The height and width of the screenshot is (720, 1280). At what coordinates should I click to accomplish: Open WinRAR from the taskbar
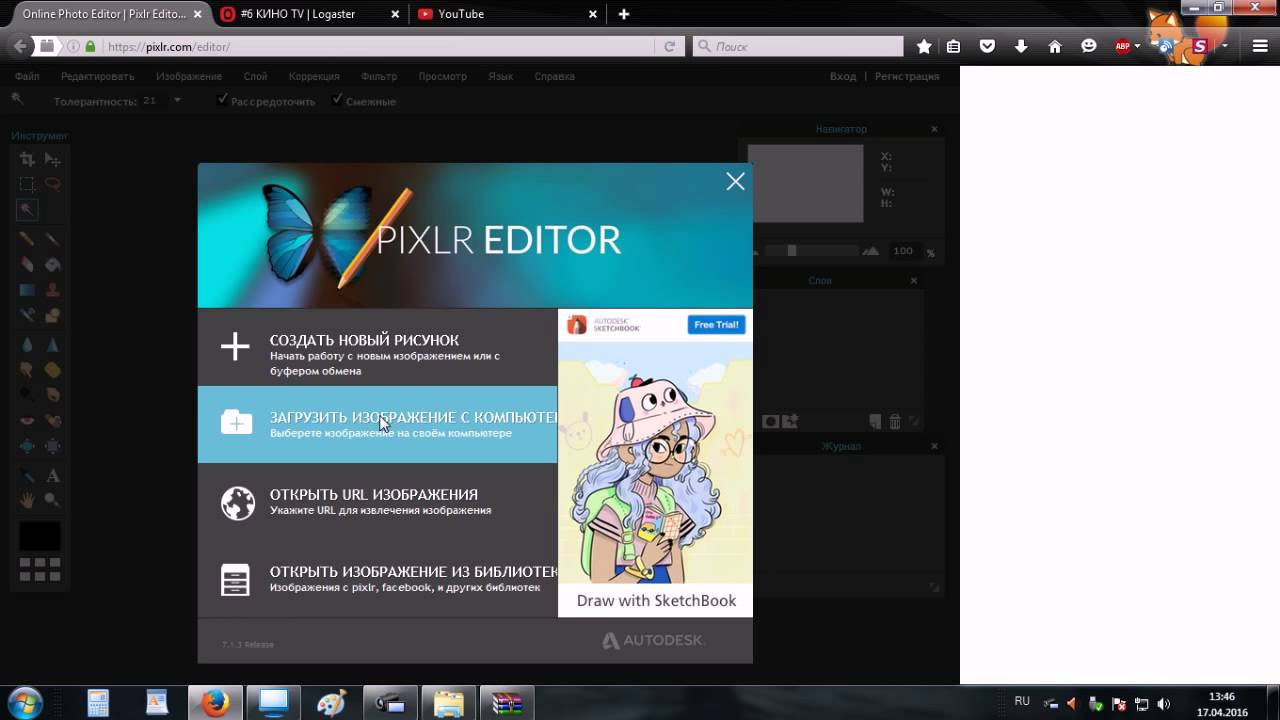click(x=508, y=703)
